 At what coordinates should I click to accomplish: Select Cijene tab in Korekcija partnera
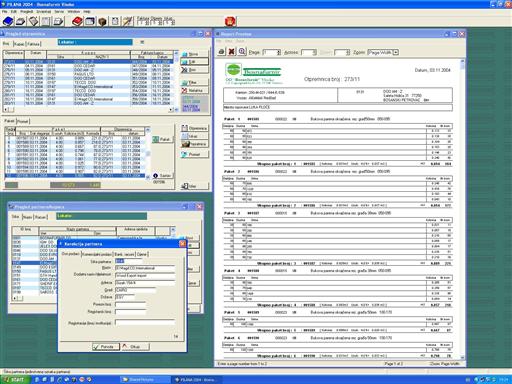[142, 254]
